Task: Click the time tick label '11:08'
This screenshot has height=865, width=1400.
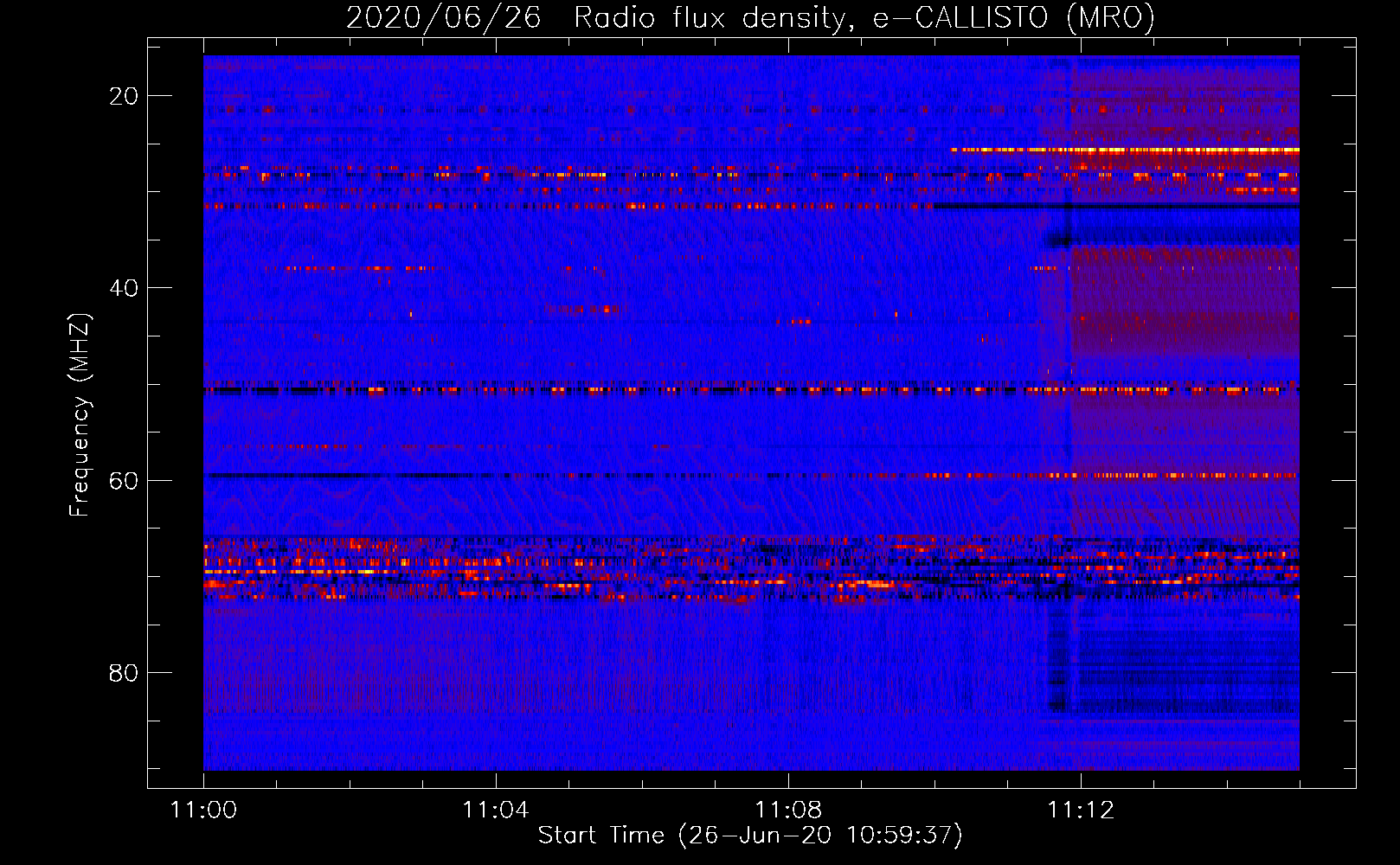Action: (788, 810)
